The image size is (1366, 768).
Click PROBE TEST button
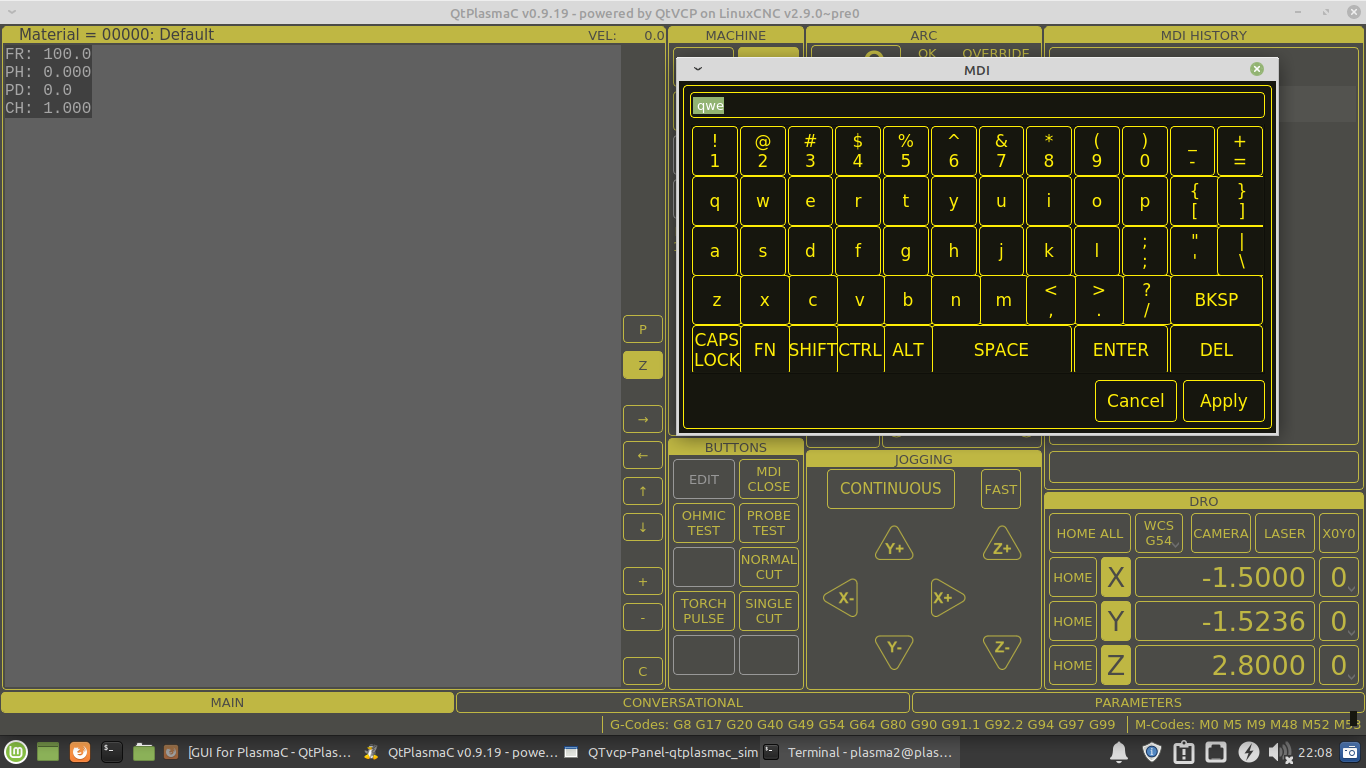coord(769,523)
